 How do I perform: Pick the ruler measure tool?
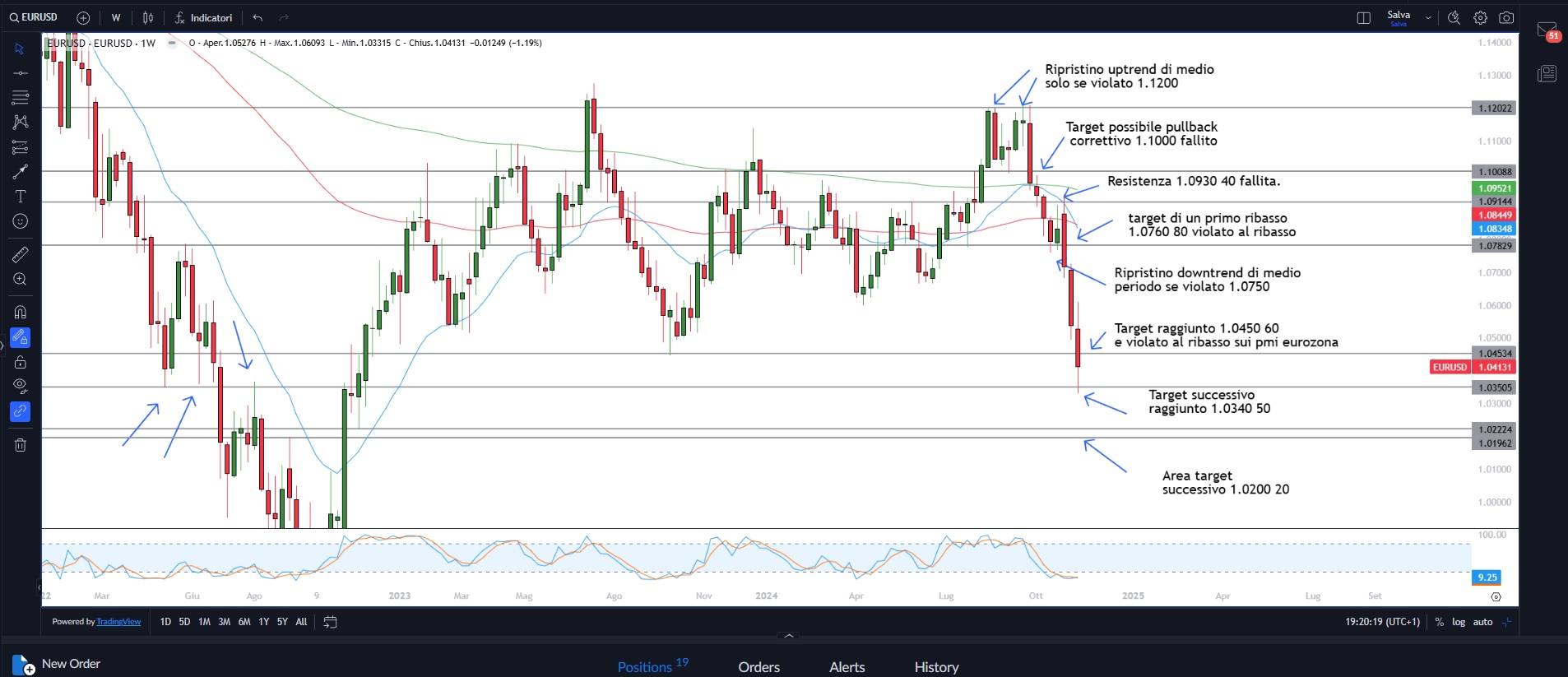point(20,254)
